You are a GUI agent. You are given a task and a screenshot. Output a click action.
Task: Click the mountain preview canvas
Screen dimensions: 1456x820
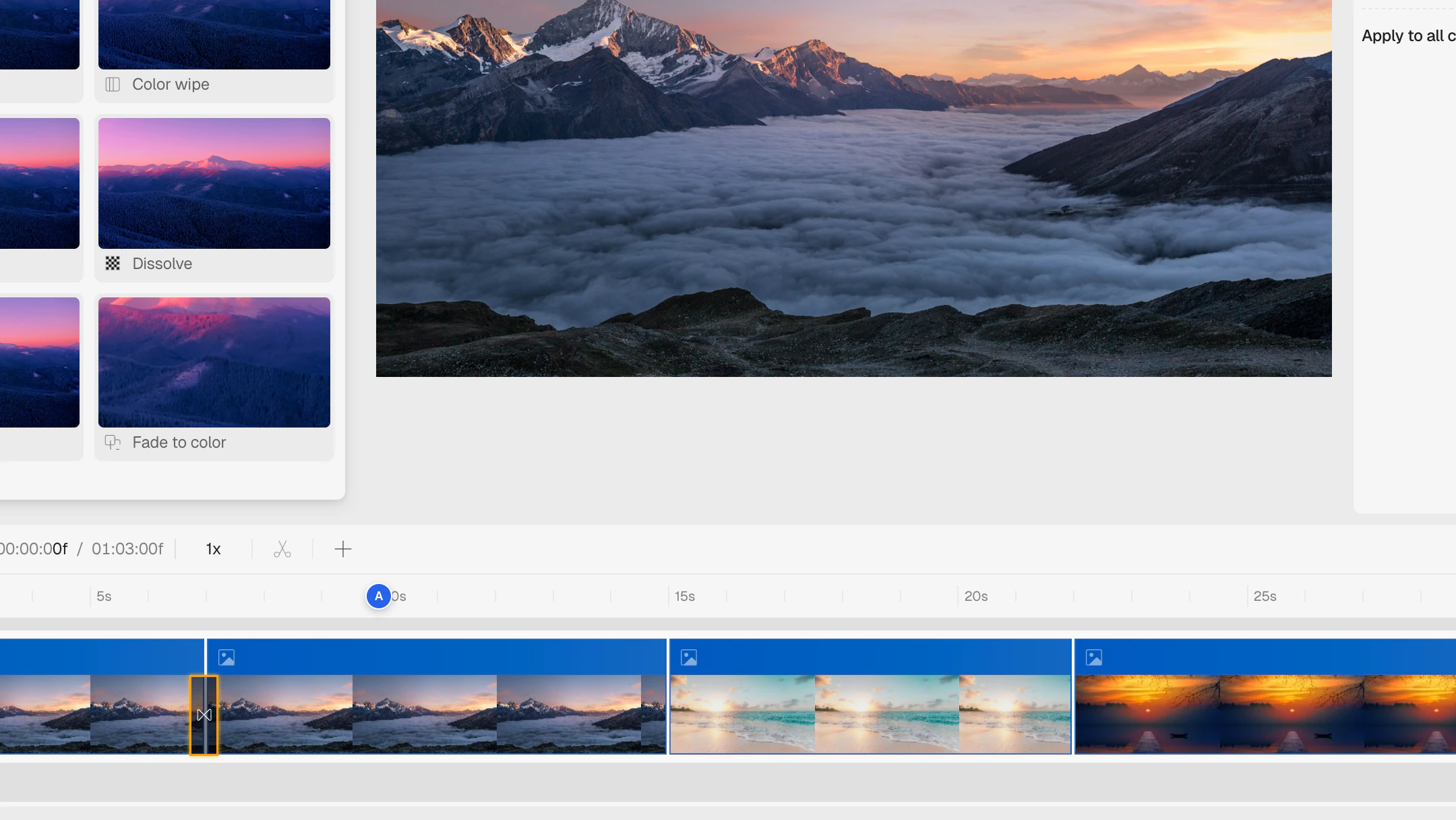[853, 187]
